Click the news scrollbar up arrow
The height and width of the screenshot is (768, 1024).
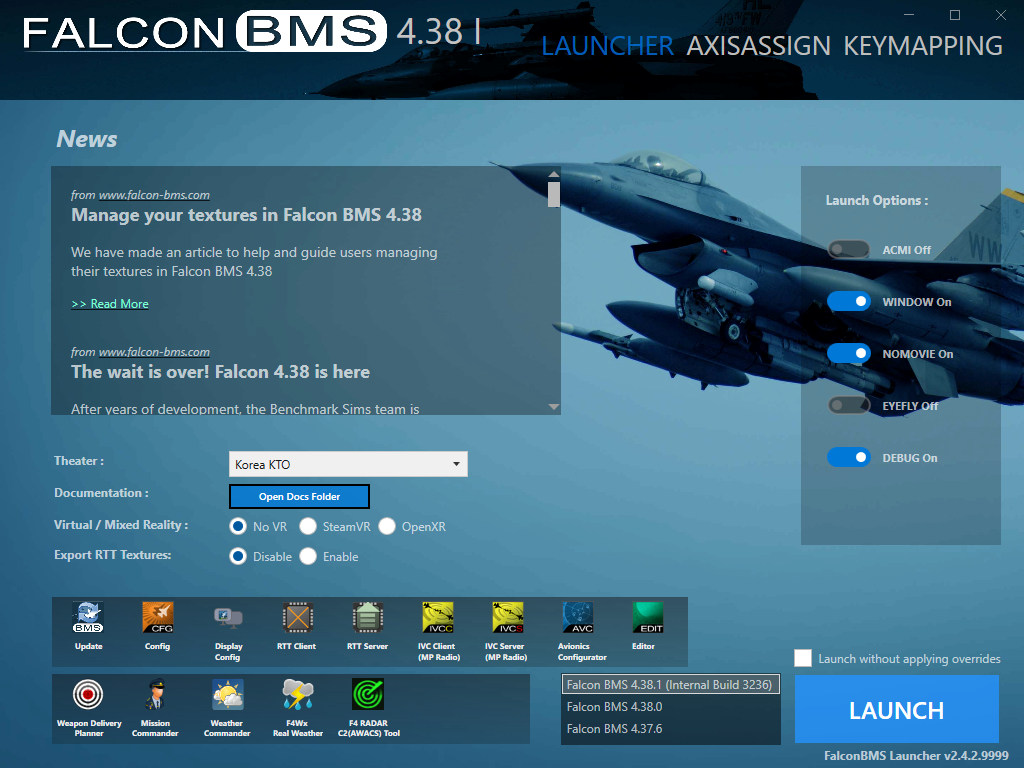pos(554,174)
